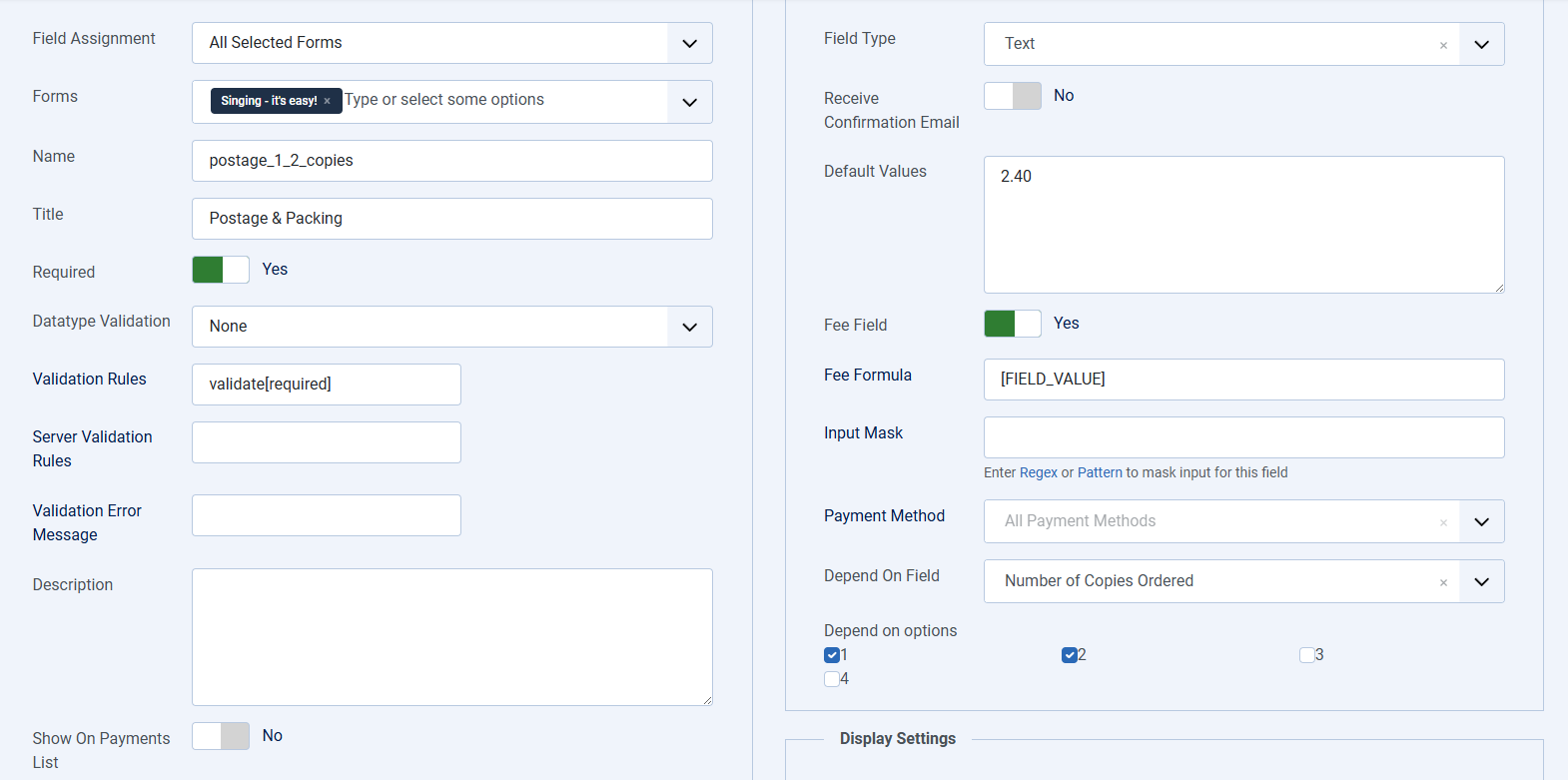The height and width of the screenshot is (780, 1568).
Task: Open the Pattern help link
Action: (x=1100, y=472)
